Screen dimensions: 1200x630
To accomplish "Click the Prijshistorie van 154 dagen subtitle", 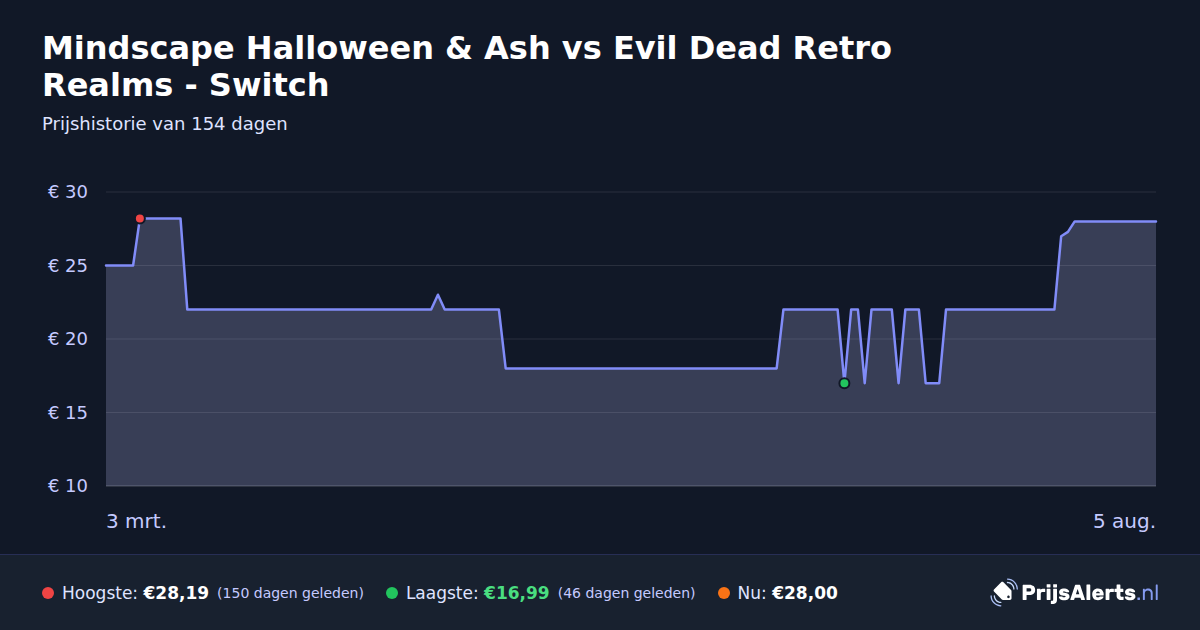I will [165, 124].
